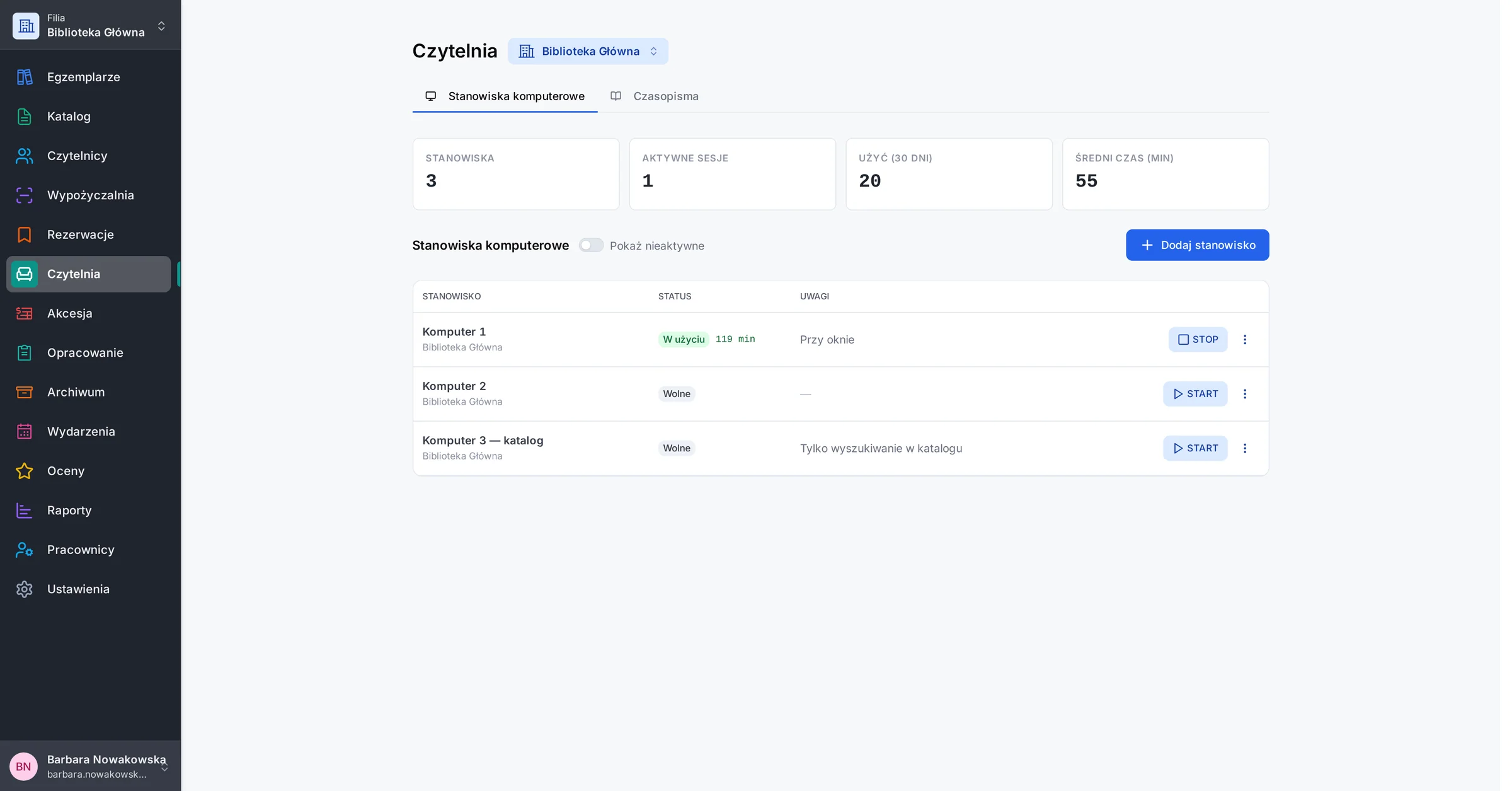Open Opracowanie clipboard icon
Image resolution: width=1512 pixels, height=791 pixels.
24,353
